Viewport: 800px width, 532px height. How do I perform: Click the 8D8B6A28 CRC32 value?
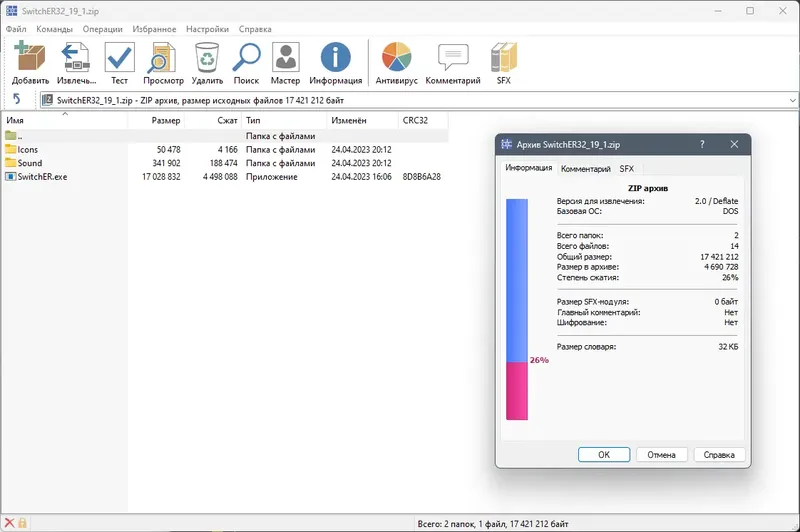(x=421, y=176)
